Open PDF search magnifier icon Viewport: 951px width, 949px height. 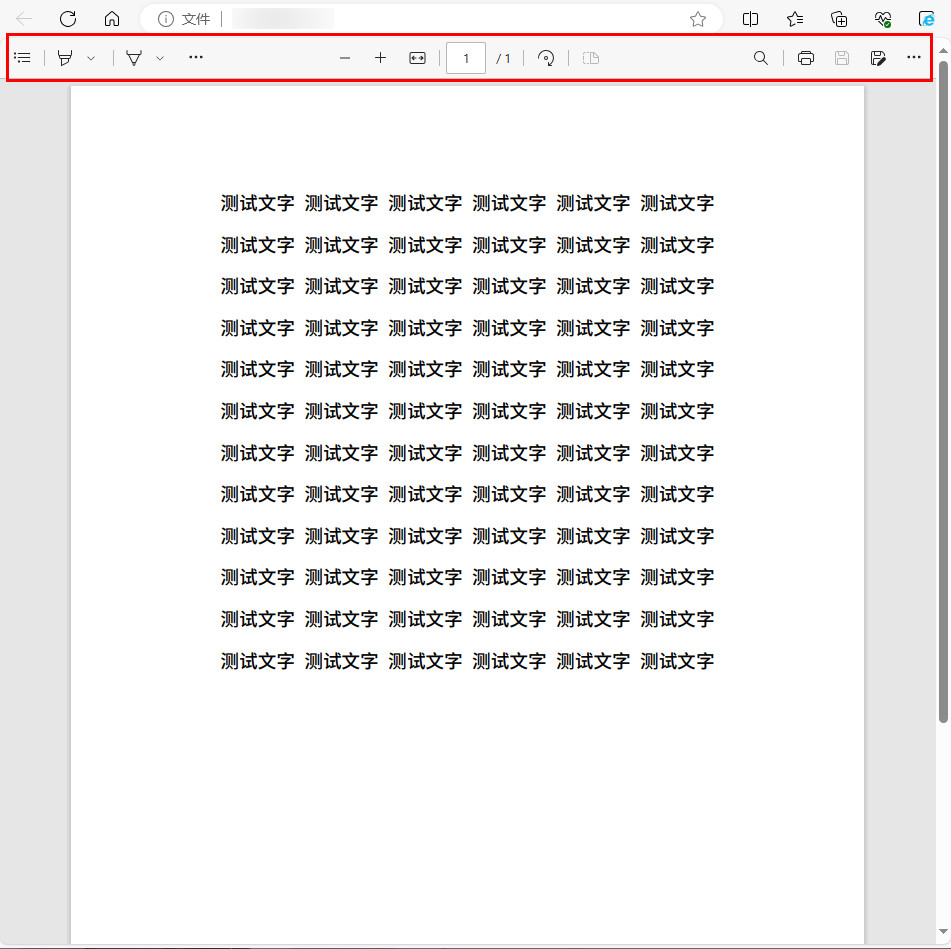(x=761, y=58)
